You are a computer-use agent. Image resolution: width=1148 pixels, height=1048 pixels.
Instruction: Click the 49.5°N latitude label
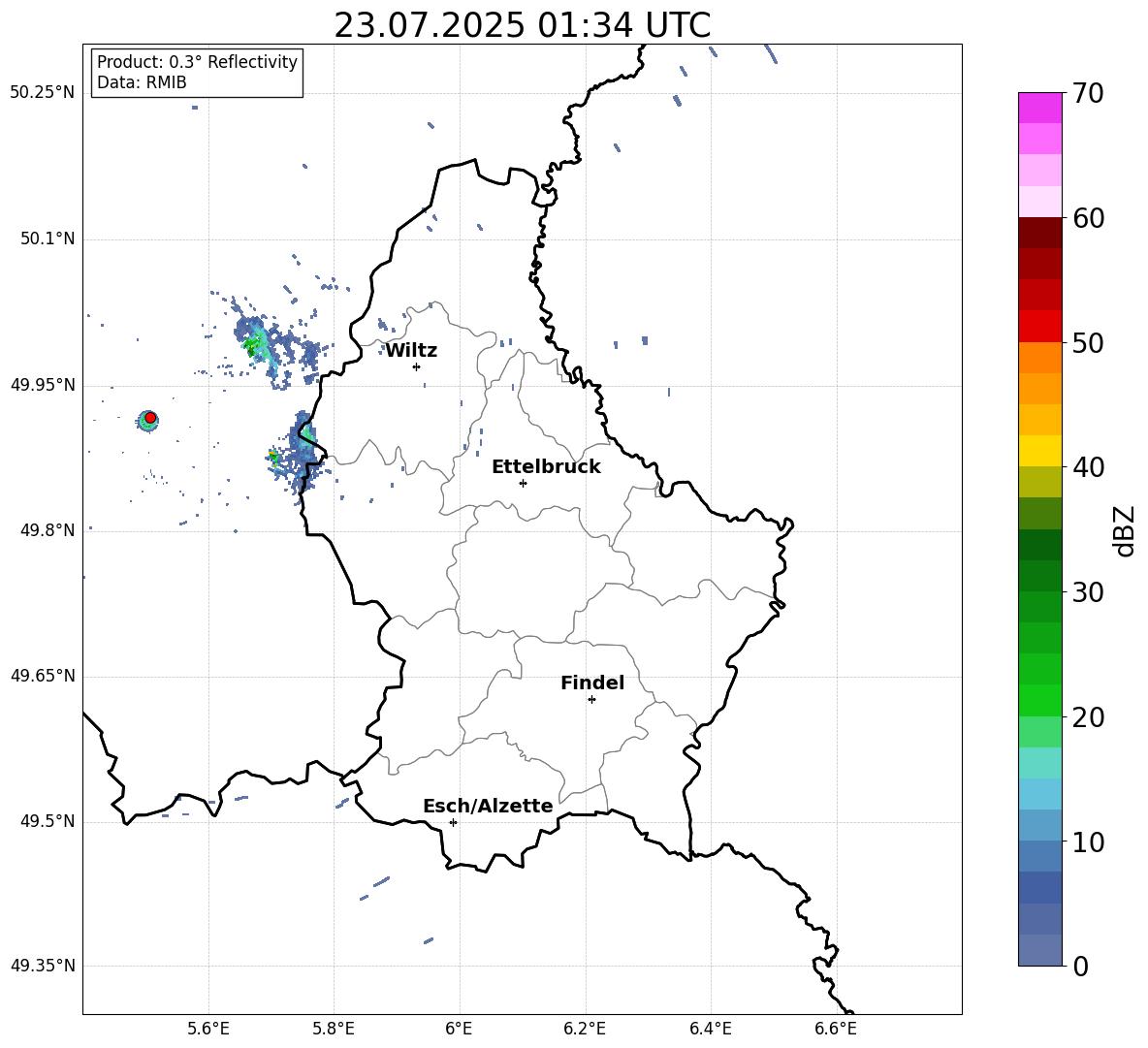47,821
